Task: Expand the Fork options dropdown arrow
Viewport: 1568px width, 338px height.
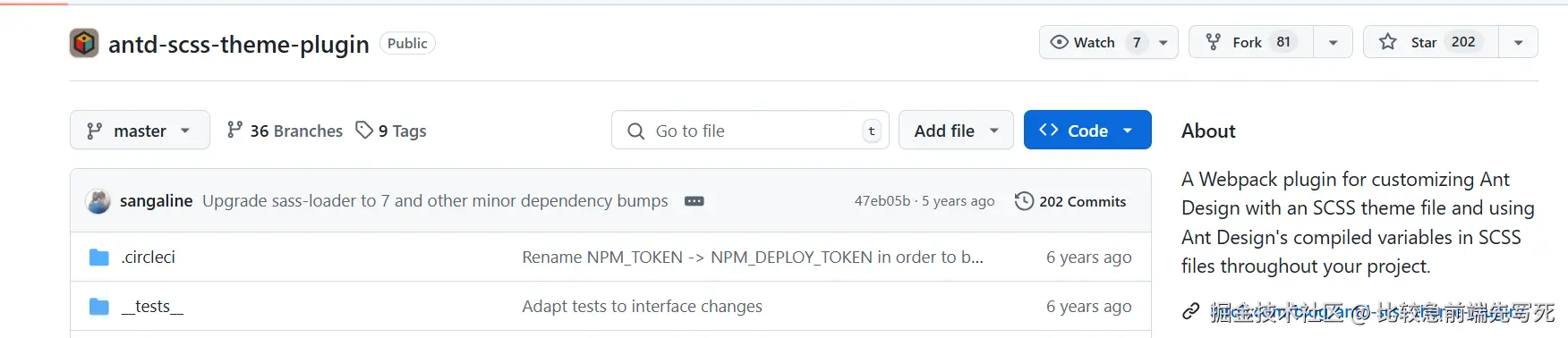Action: [x=1334, y=42]
